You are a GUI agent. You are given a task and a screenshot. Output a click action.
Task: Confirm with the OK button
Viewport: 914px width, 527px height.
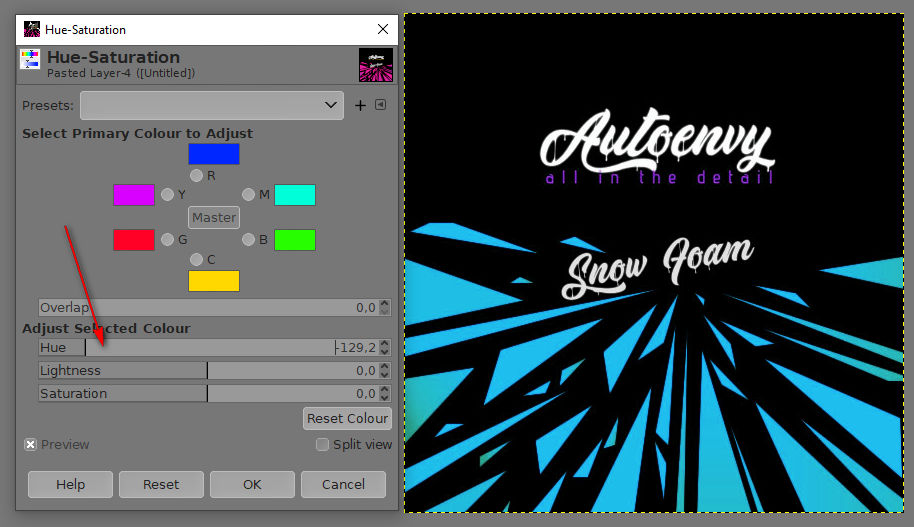coord(252,484)
